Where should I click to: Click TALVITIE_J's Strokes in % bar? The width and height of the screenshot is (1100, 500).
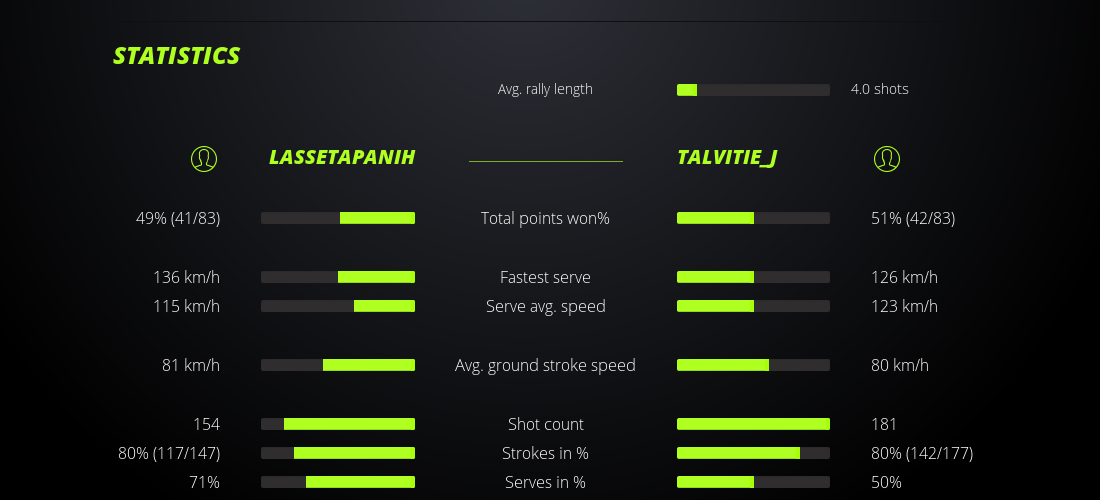pyautogui.click(x=753, y=453)
